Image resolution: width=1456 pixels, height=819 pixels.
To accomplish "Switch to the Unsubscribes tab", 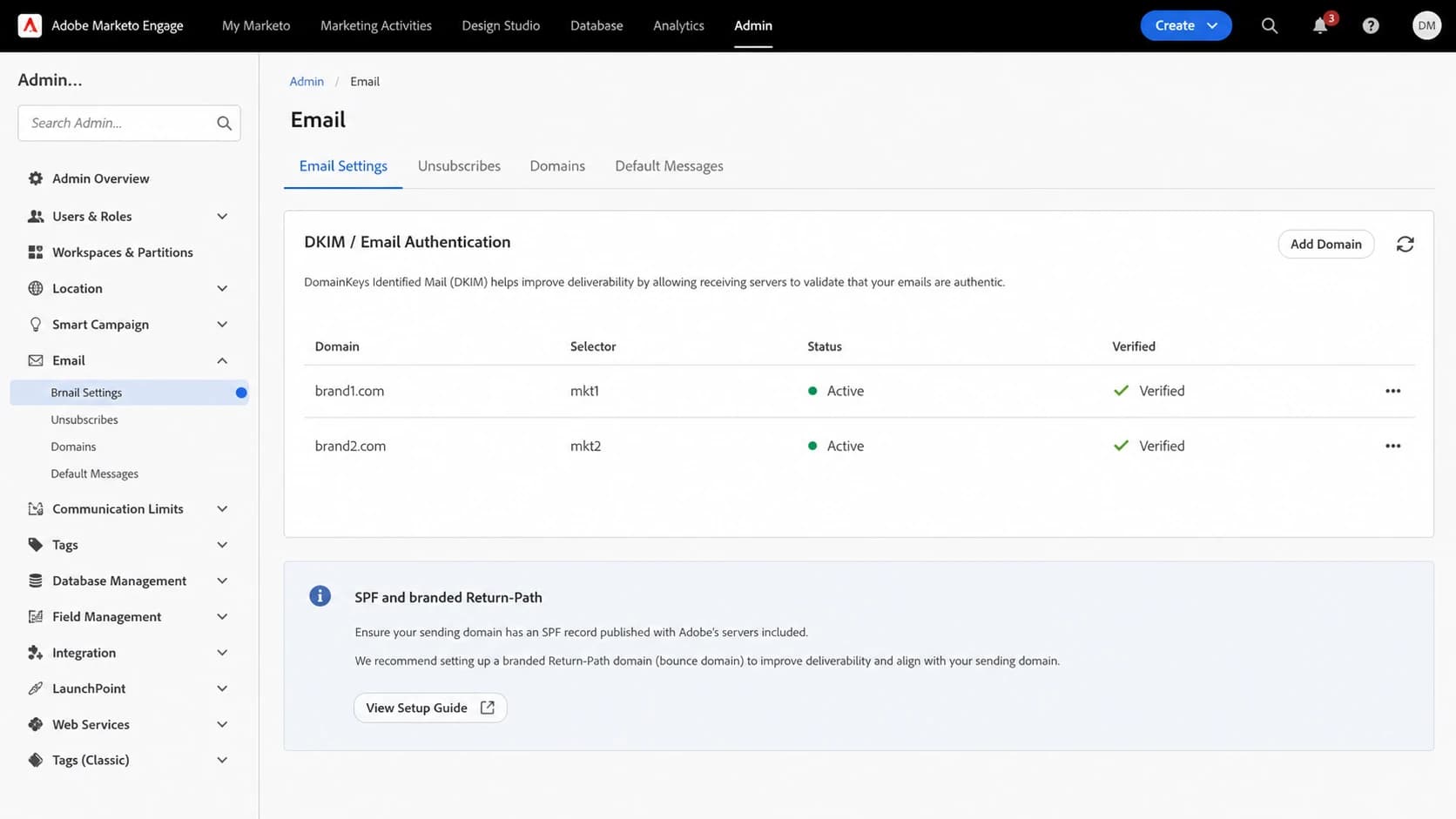I will pos(459,166).
